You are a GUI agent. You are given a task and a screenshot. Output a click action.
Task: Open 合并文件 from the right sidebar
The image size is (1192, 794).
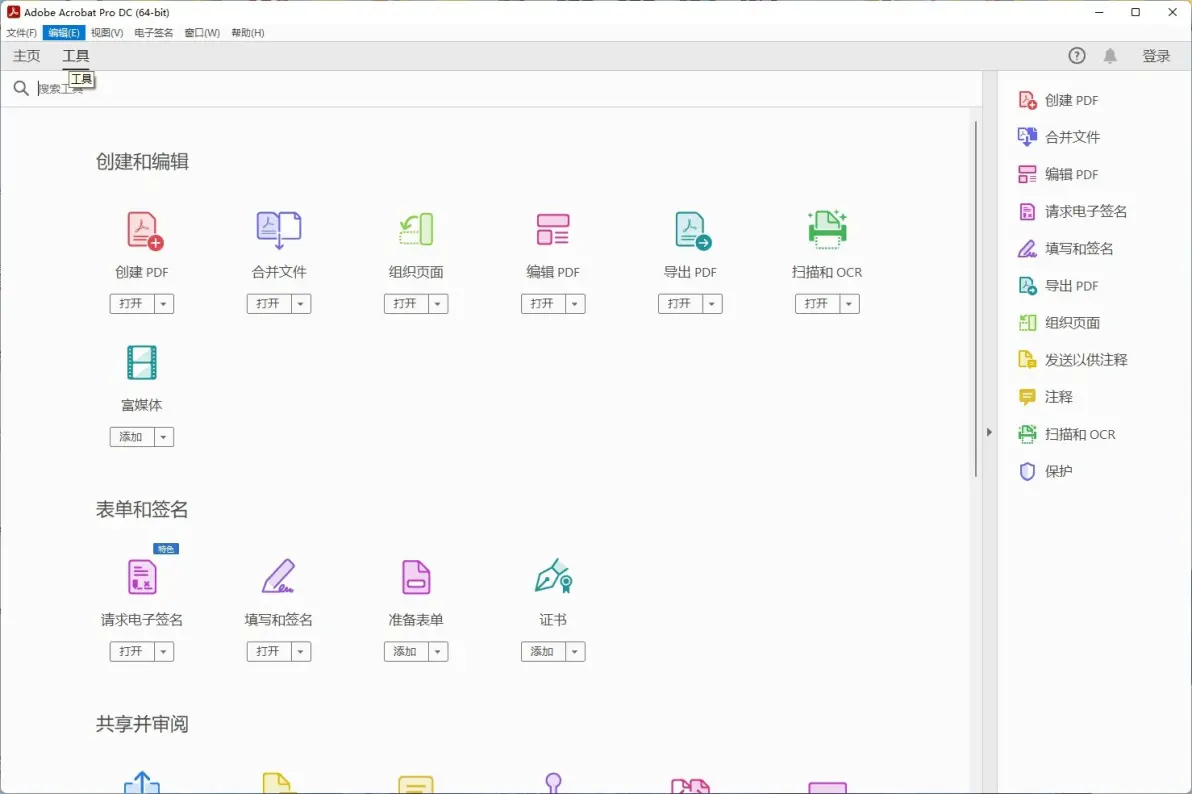(1059, 137)
